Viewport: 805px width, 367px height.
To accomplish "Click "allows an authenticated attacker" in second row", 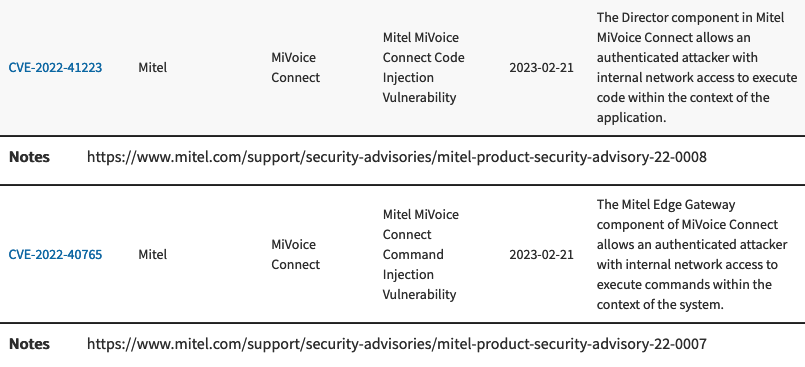I will [692, 244].
